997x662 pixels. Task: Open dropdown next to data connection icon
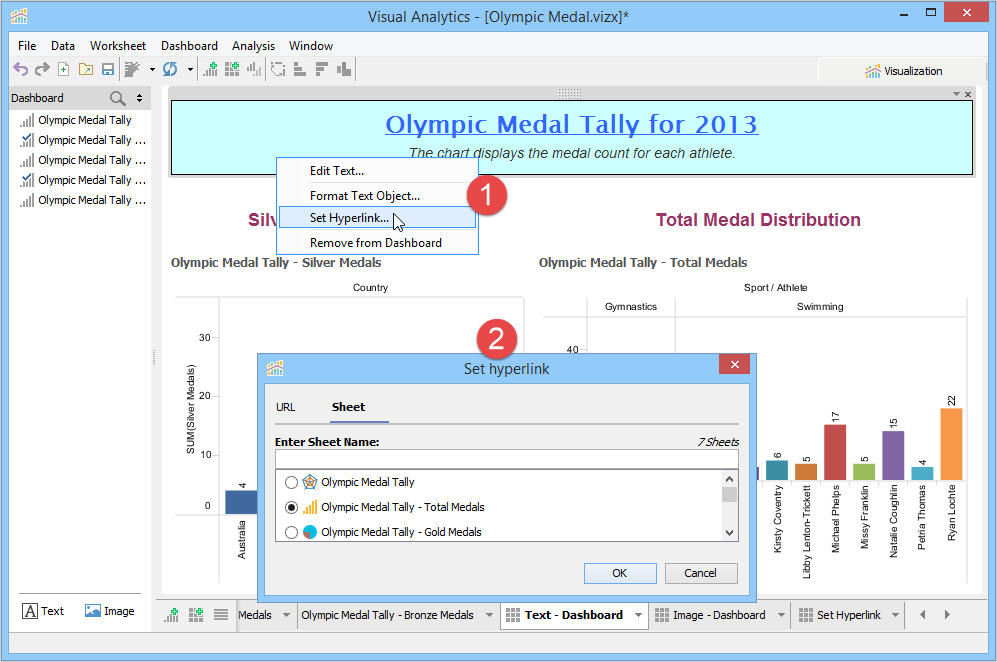(152, 69)
